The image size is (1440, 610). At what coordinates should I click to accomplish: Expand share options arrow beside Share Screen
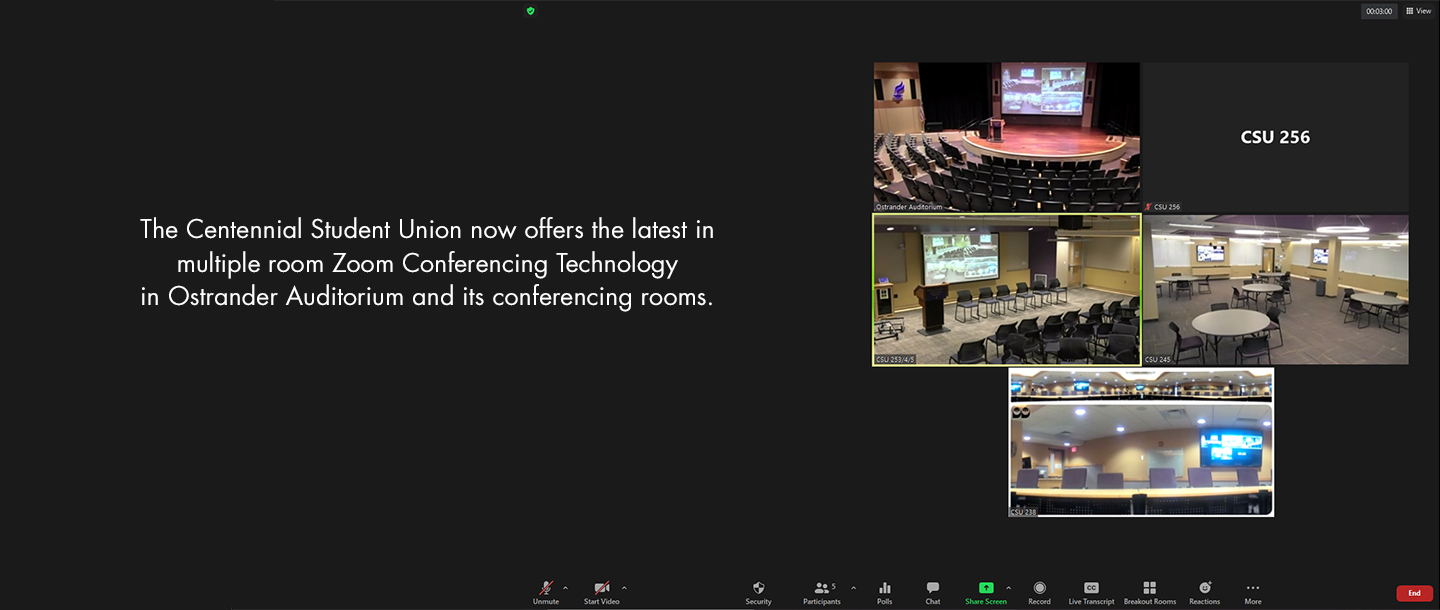coord(1008,588)
